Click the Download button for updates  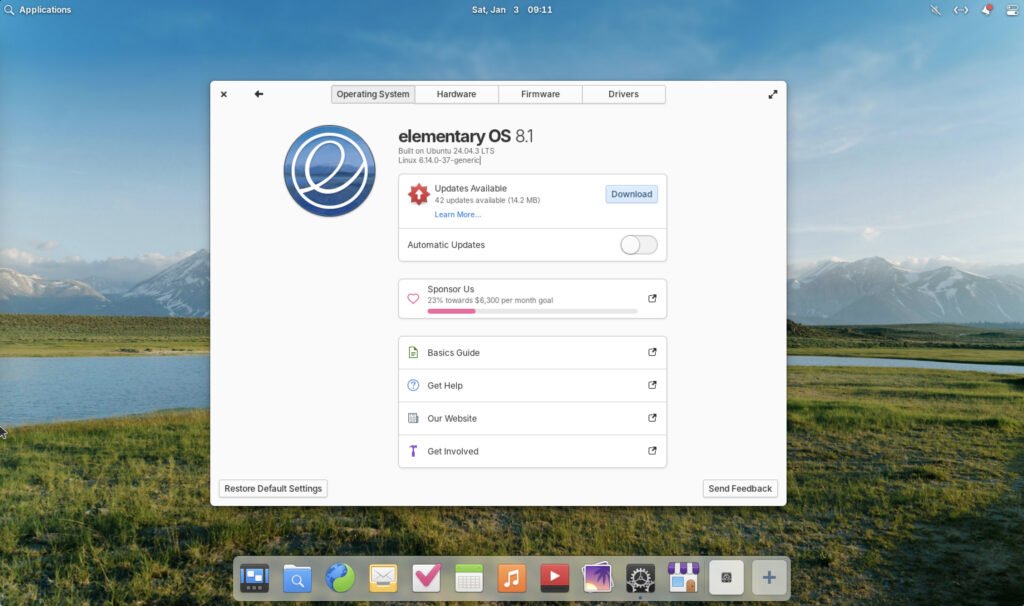[631, 194]
